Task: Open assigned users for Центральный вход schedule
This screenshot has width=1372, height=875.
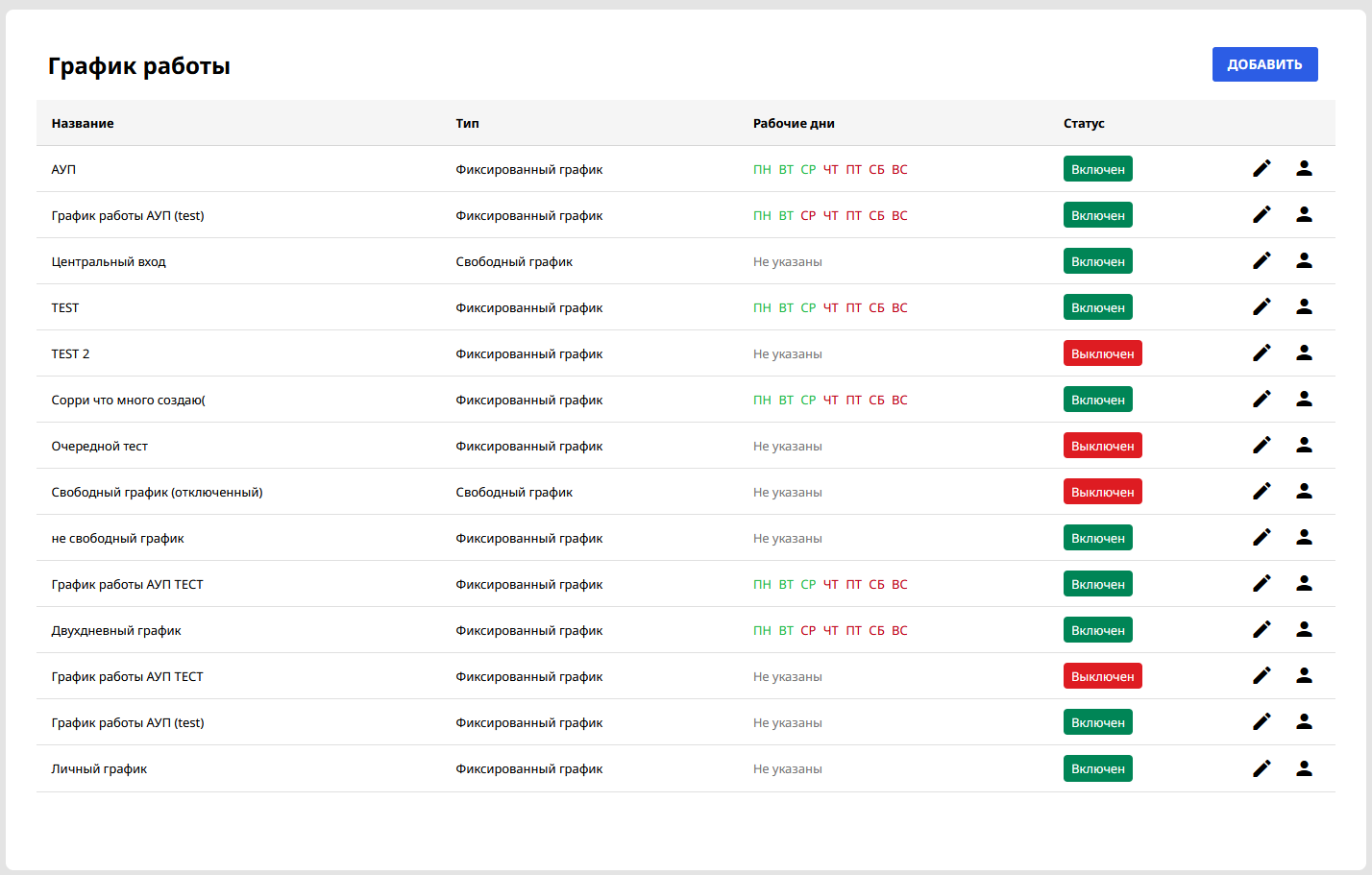Action: coord(1304,261)
